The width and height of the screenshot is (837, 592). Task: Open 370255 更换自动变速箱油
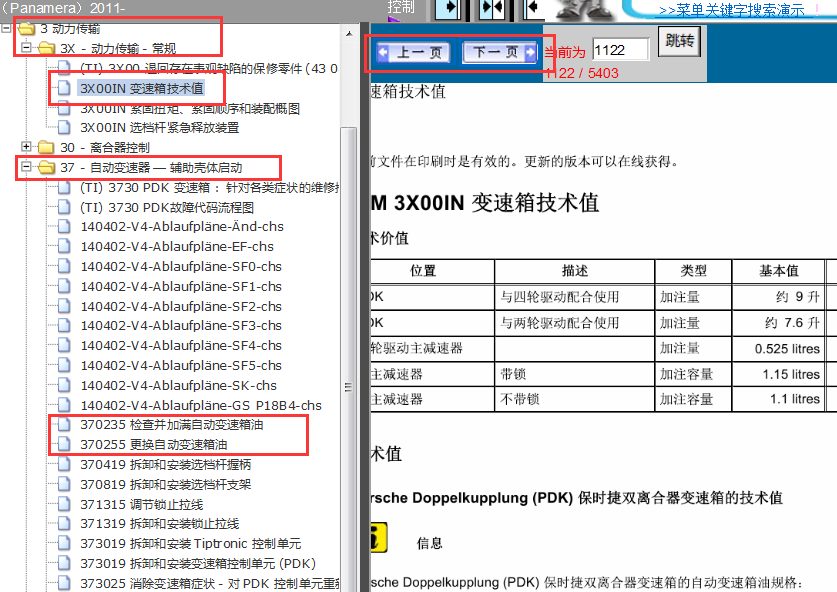(x=154, y=444)
